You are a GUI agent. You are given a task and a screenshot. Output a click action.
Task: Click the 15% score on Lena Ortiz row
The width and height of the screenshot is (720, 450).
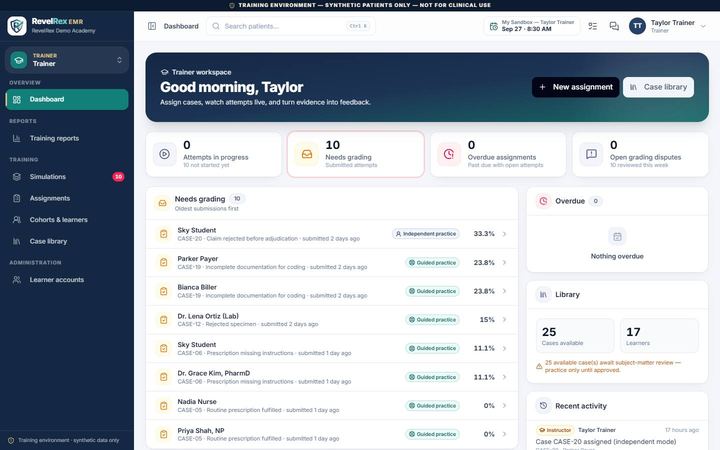(487, 320)
